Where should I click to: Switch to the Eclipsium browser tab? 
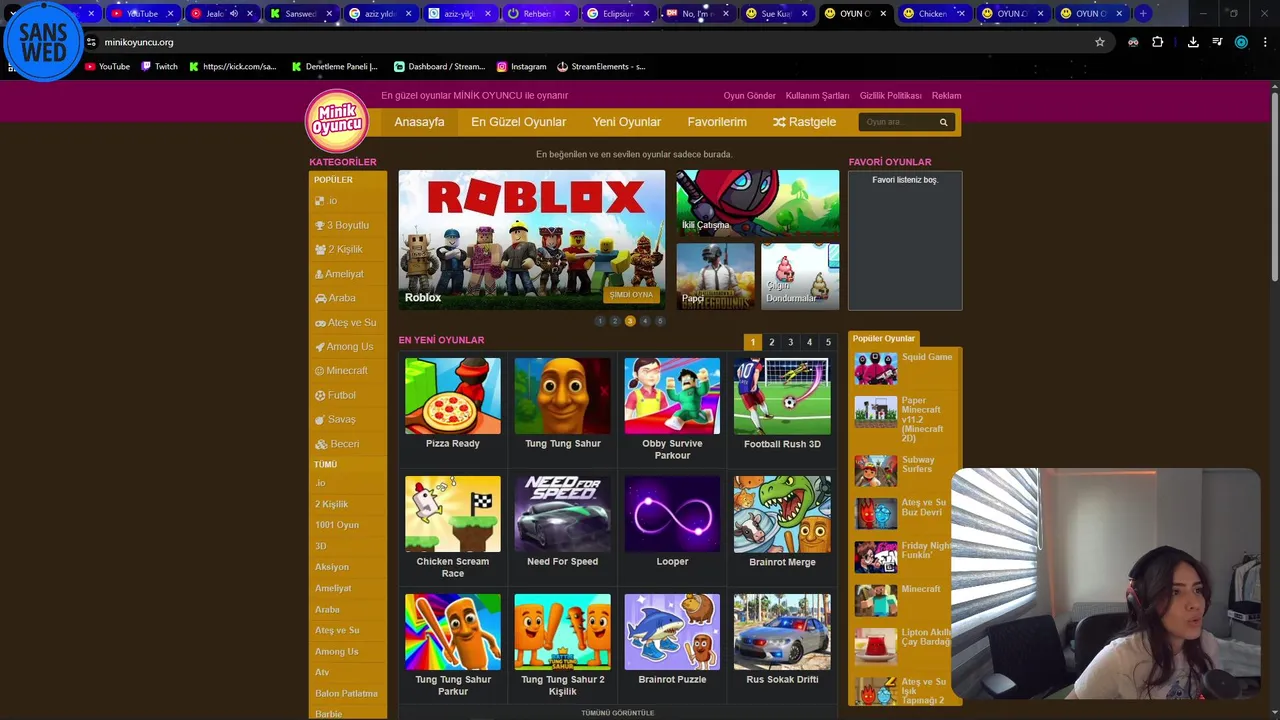pyautogui.click(x=617, y=14)
